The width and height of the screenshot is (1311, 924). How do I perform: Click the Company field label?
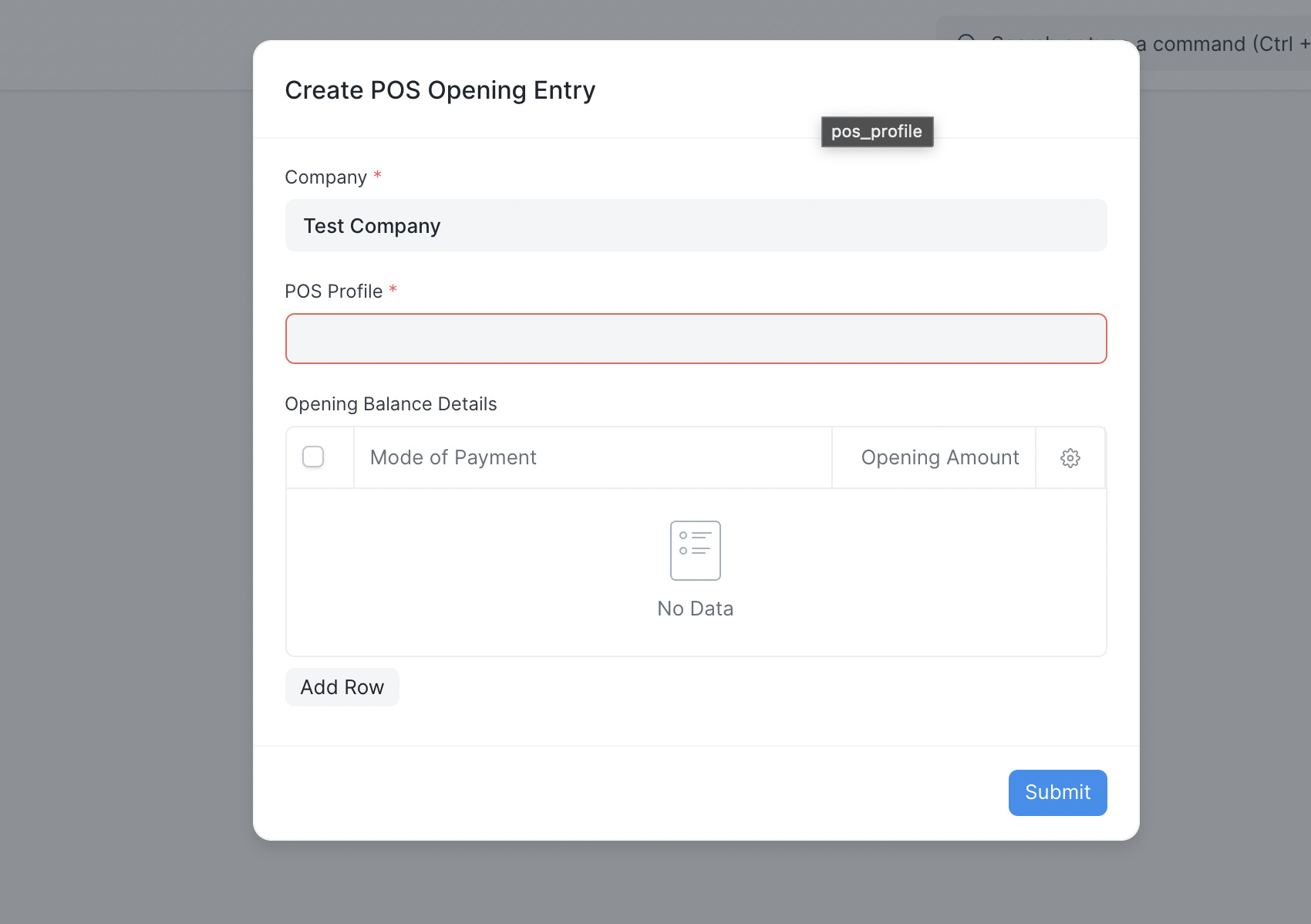point(326,177)
